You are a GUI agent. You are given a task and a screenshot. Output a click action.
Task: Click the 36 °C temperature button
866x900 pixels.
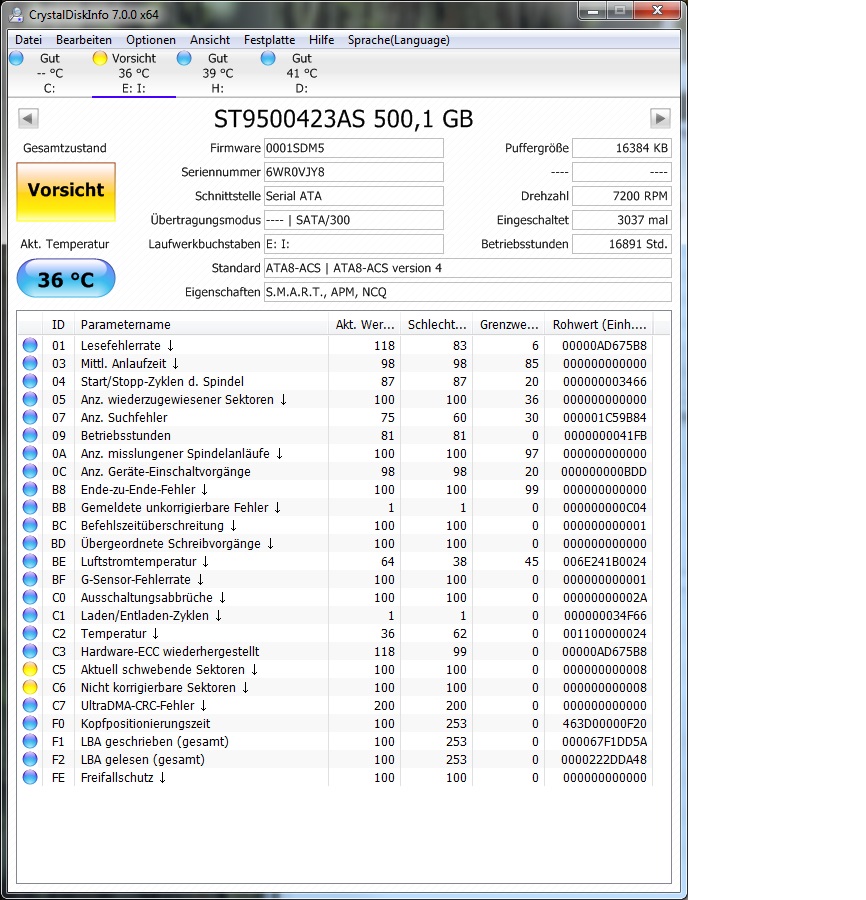(66, 278)
